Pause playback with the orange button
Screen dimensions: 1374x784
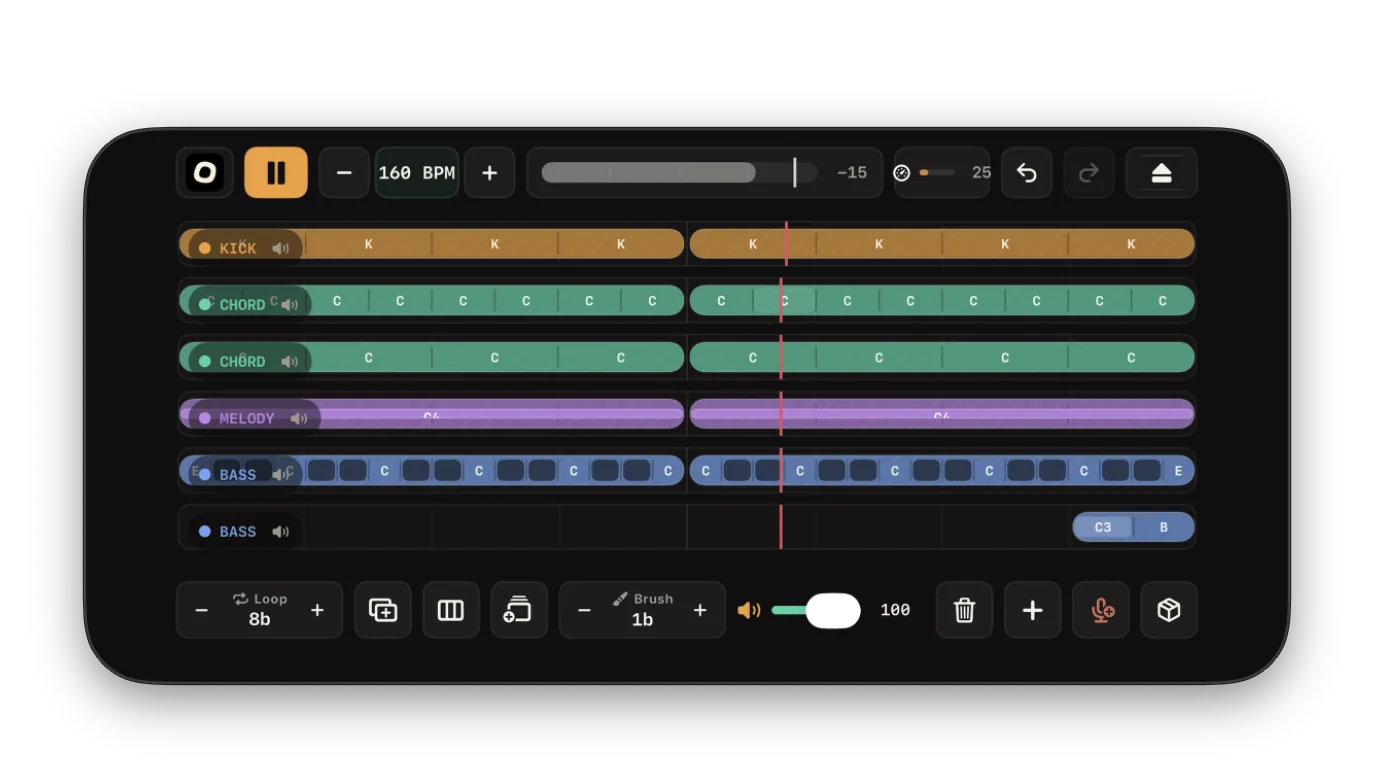click(x=276, y=172)
